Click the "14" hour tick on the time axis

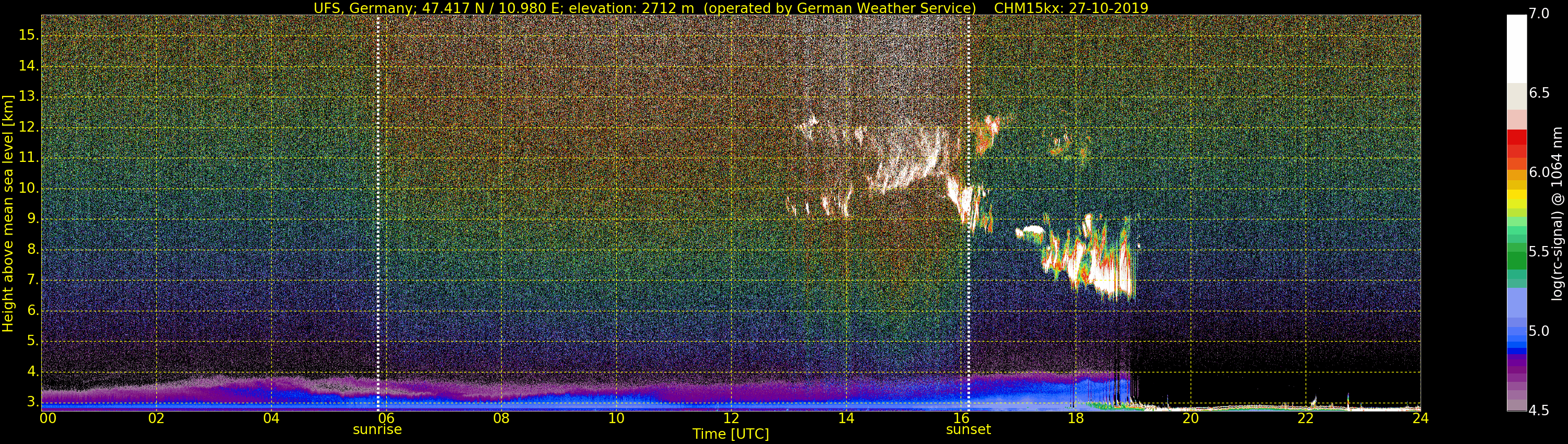846,418
